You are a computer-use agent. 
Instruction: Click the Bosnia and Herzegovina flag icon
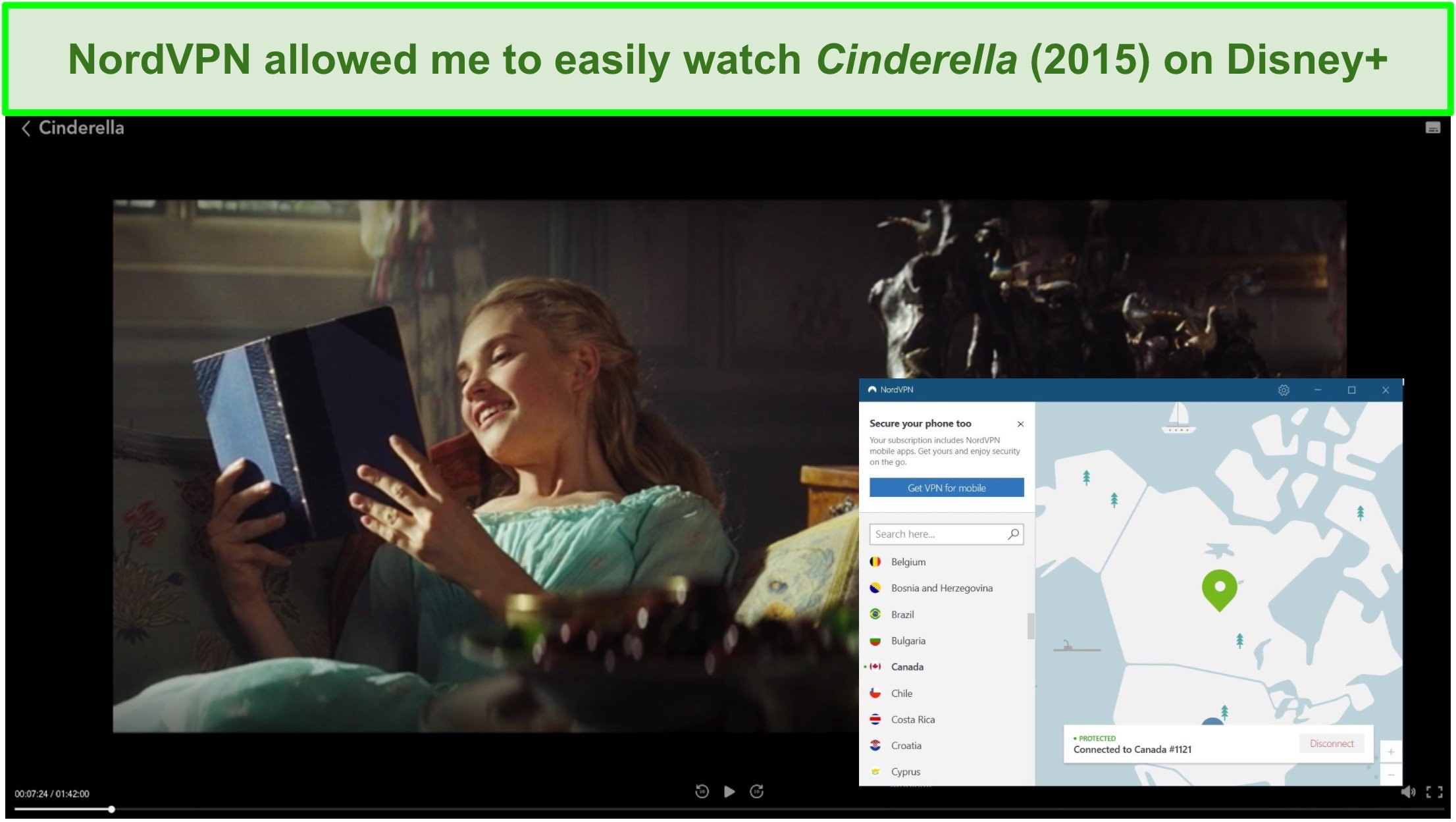click(875, 588)
